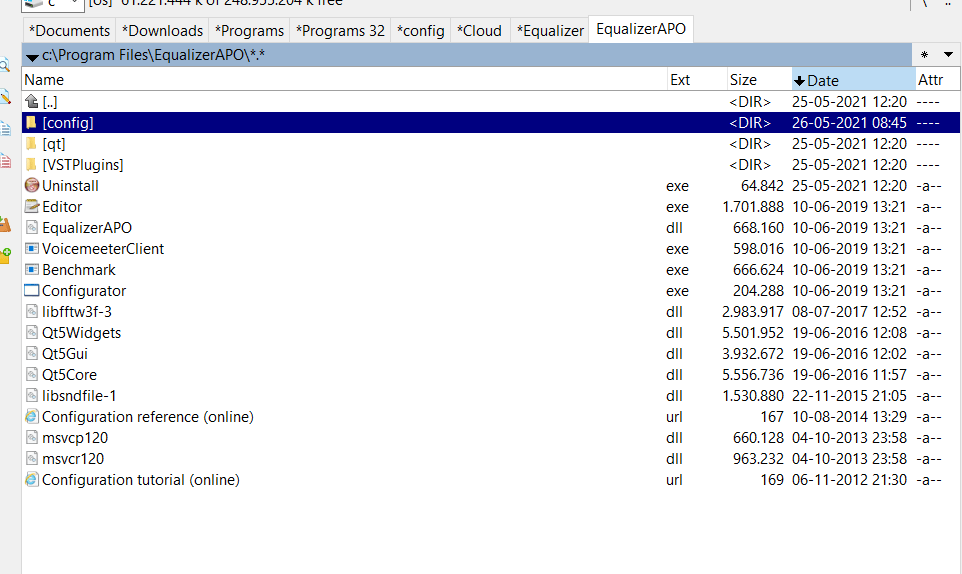Click the msvcr120 dll icon
This screenshot has height=574, width=962.
click(32, 458)
